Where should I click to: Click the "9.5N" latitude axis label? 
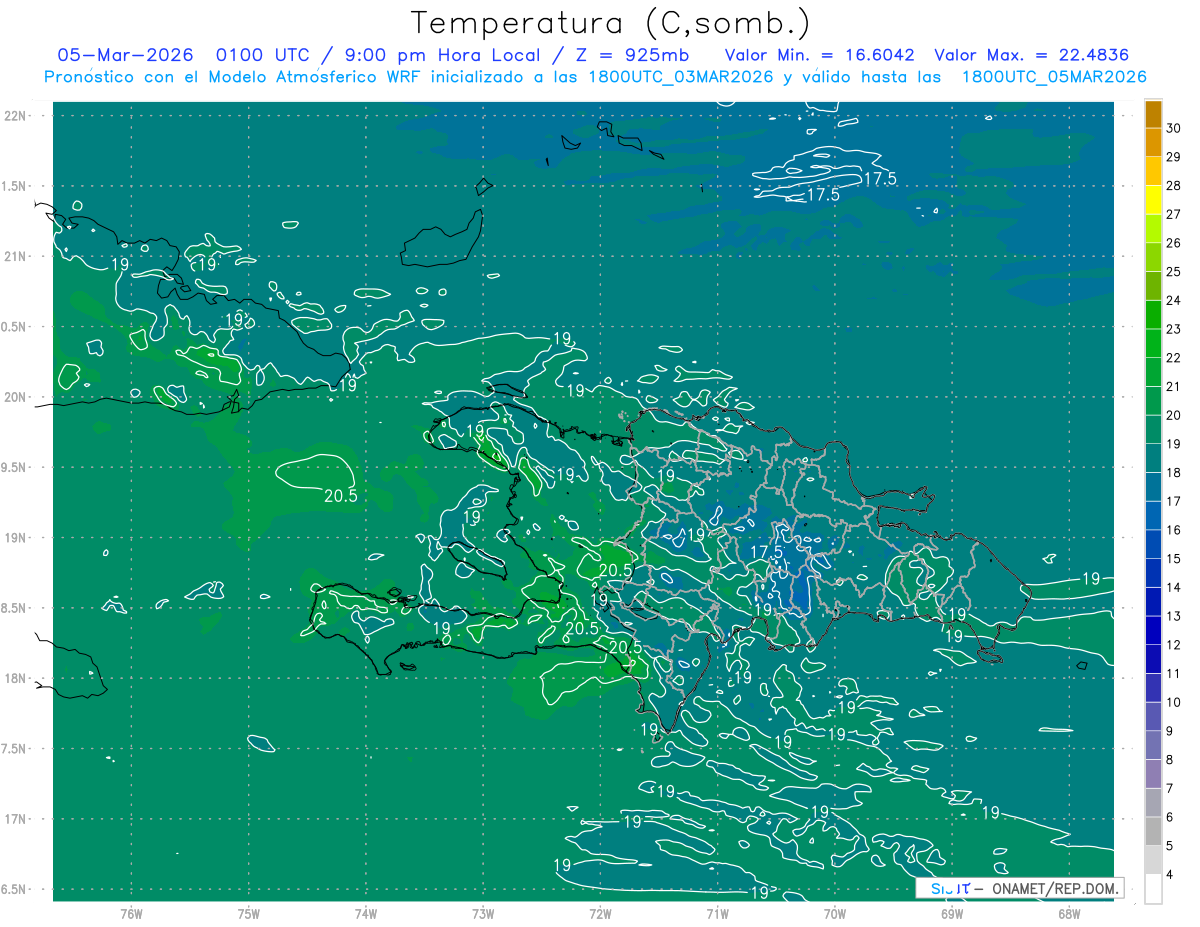(14, 467)
